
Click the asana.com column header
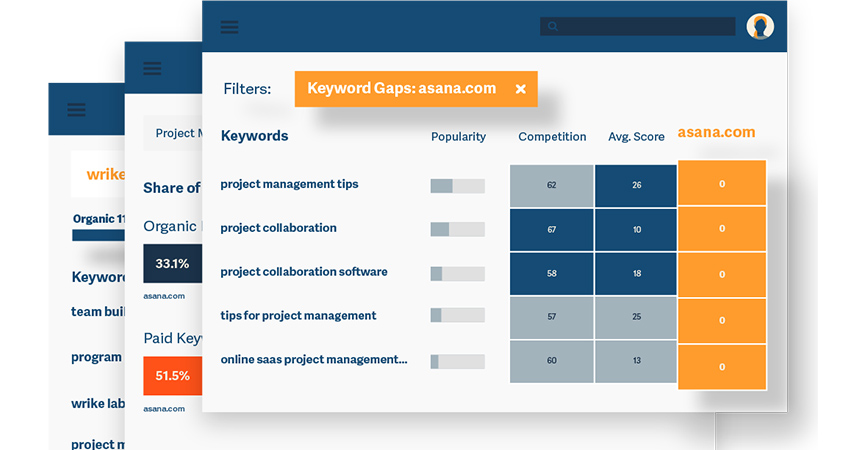tap(716, 132)
